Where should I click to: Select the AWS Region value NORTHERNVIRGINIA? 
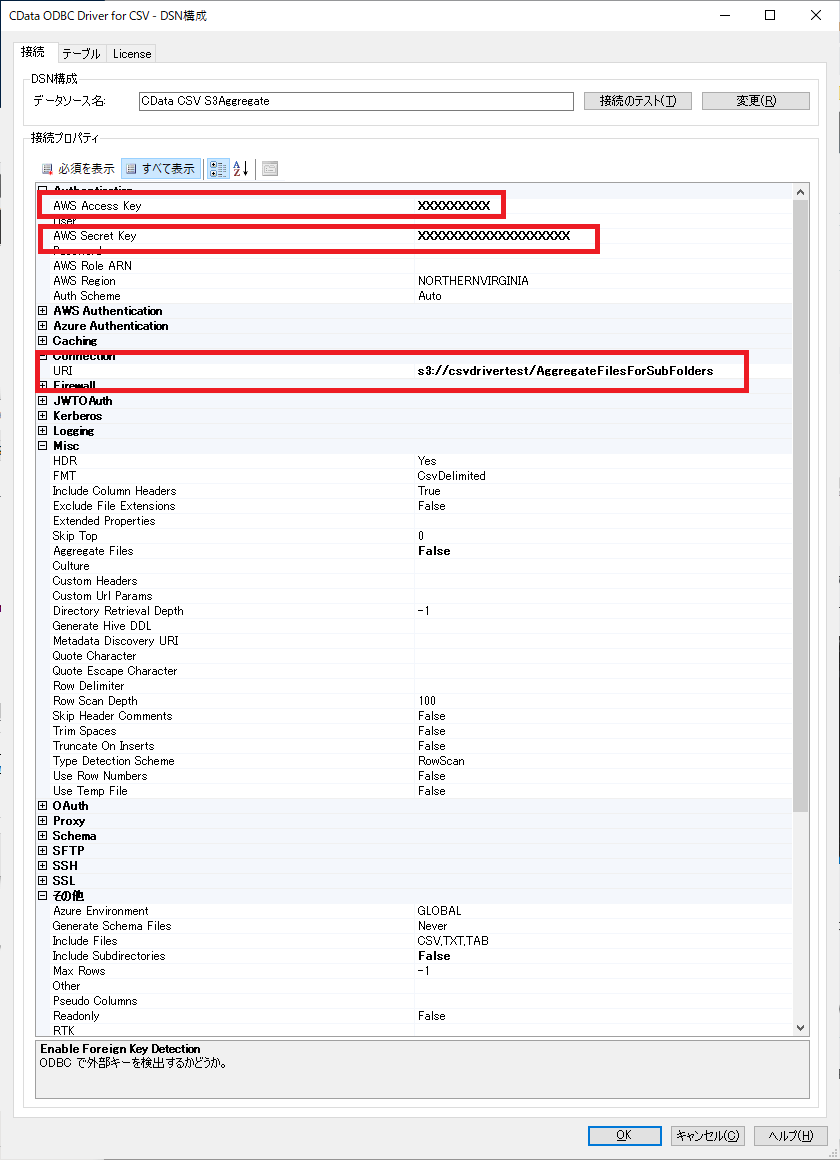[x=473, y=281]
